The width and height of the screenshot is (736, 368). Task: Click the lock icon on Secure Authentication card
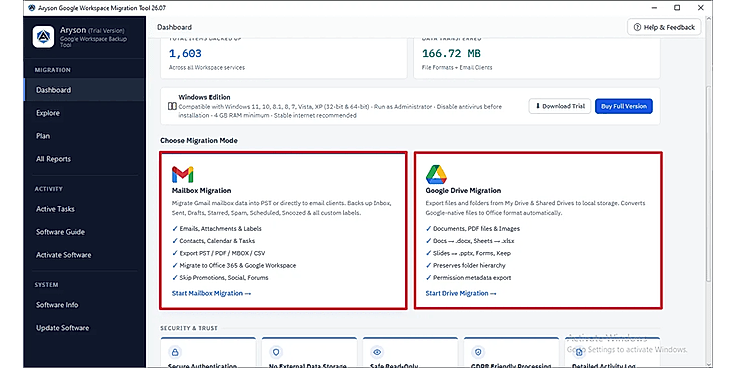coord(175,352)
